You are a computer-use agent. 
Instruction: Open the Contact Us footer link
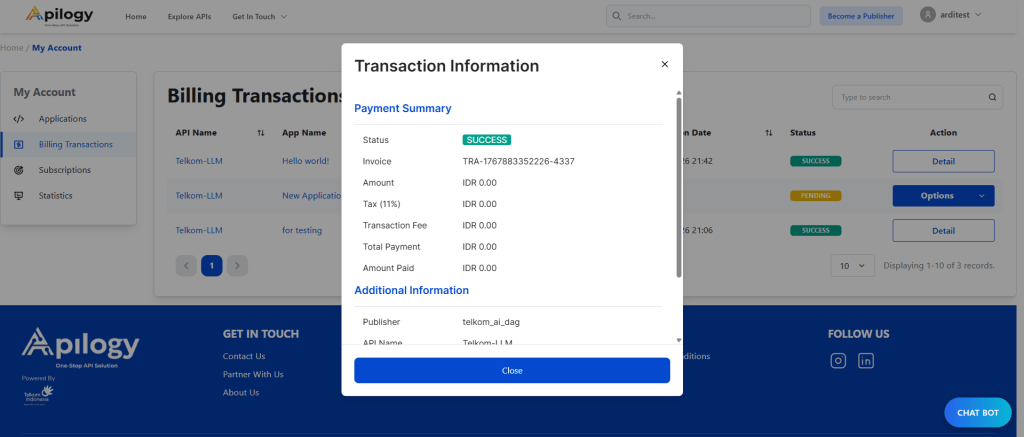coord(244,356)
